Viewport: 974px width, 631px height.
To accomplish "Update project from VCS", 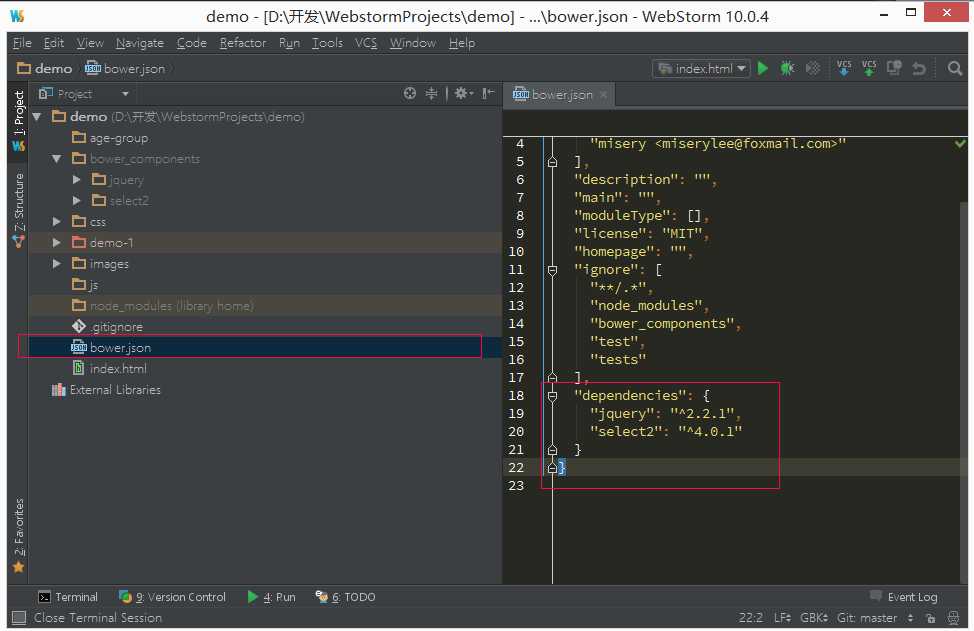I will pyautogui.click(x=844, y=68).
